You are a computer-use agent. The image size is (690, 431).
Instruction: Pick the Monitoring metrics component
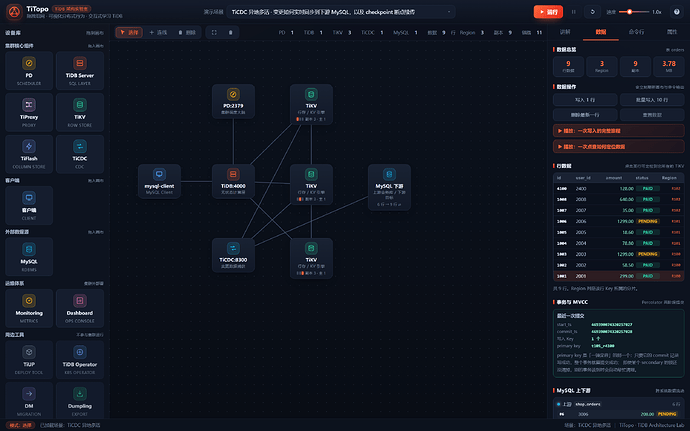point(29,308)
